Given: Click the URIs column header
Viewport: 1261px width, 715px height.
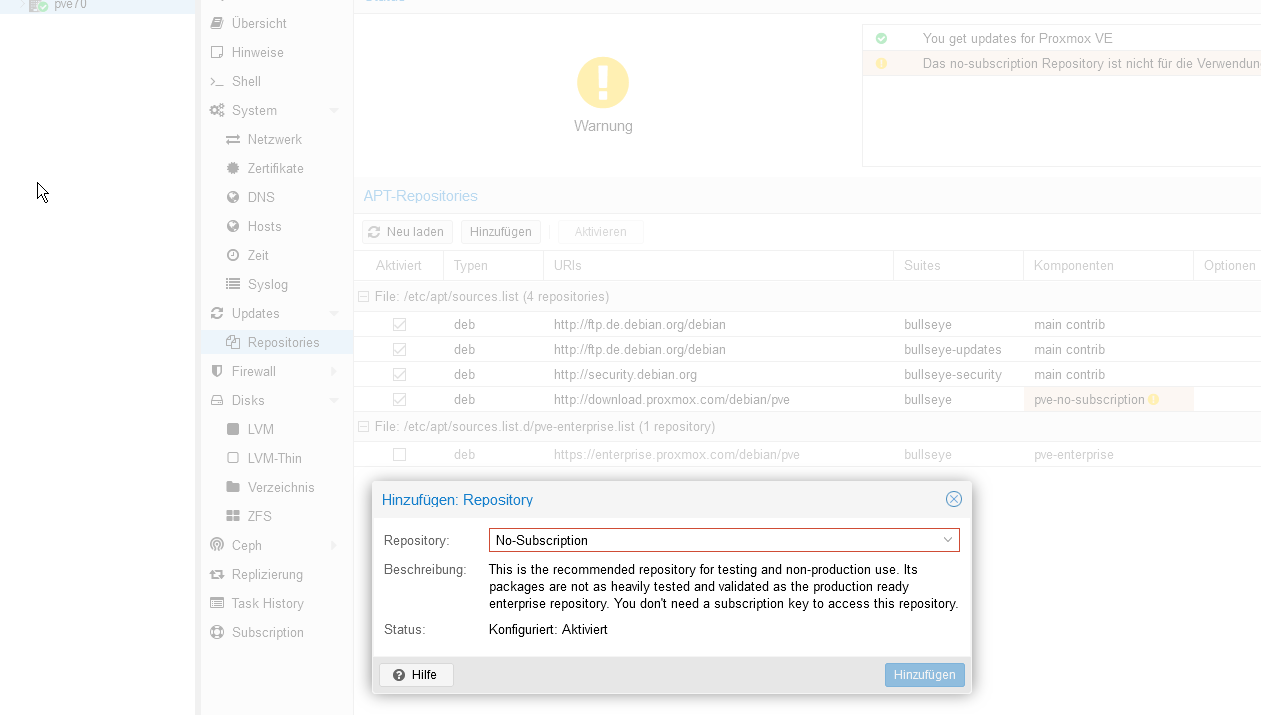Looking at the screenshot, I should (719, 266).
